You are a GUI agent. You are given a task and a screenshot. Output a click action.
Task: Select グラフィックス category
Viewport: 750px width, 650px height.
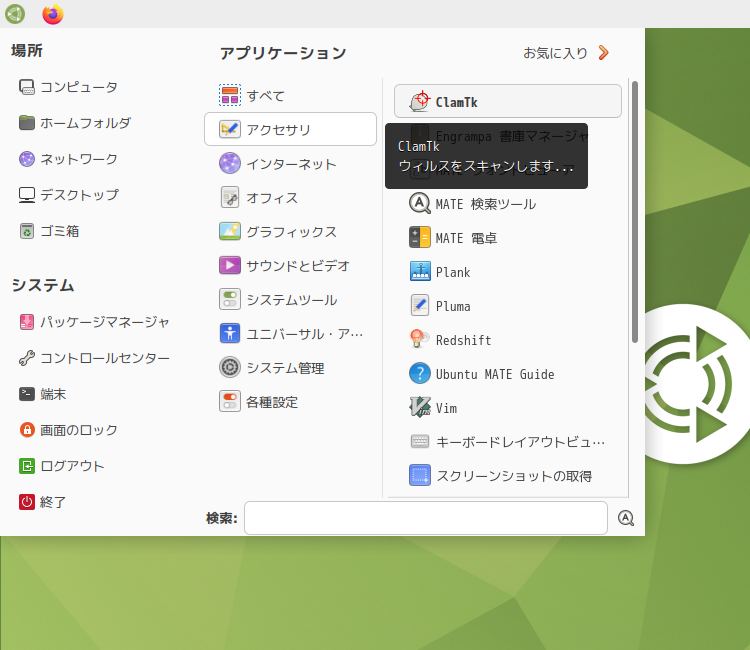290,231
